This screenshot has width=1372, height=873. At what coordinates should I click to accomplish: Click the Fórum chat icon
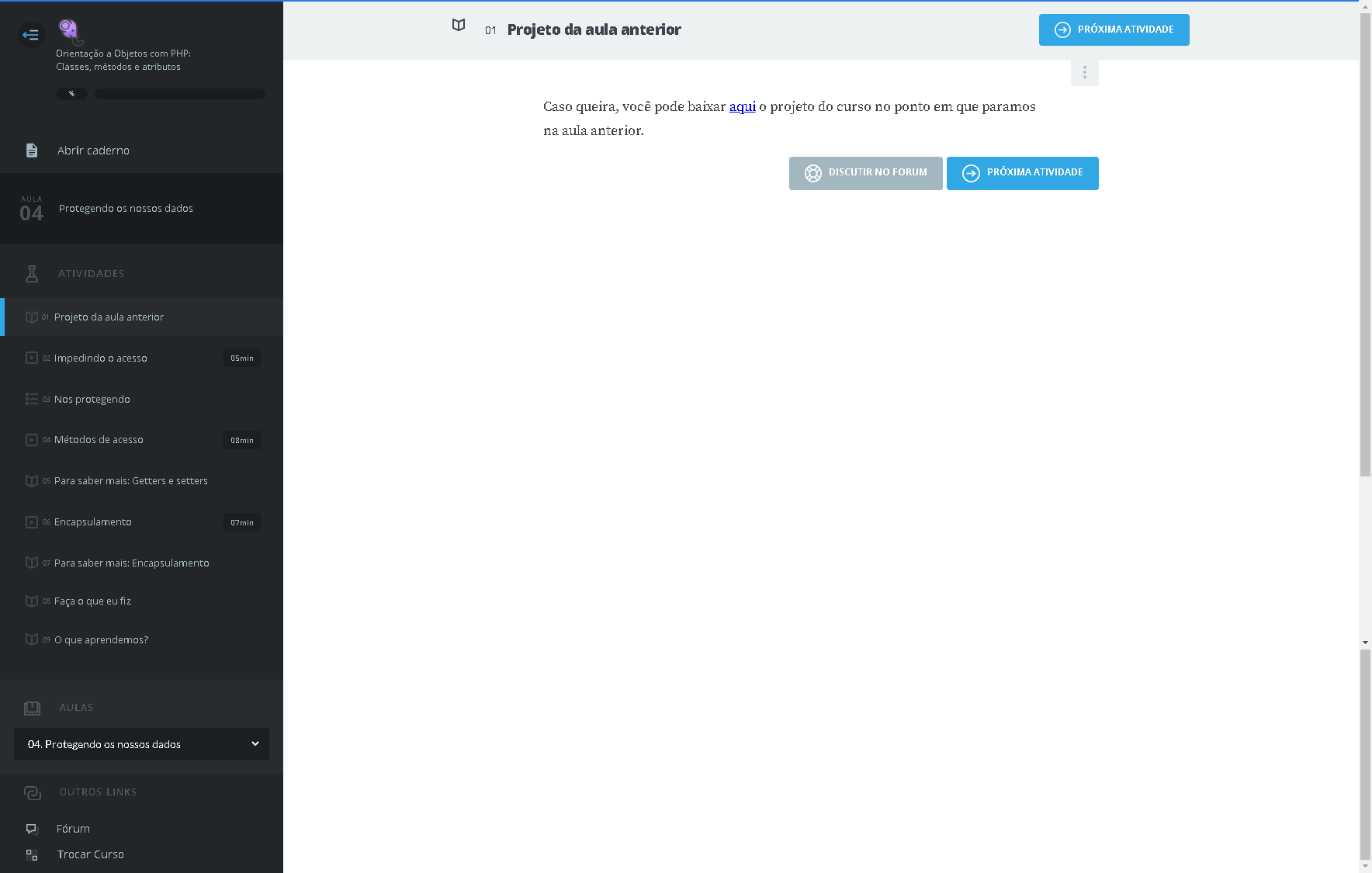click(32, 829)
